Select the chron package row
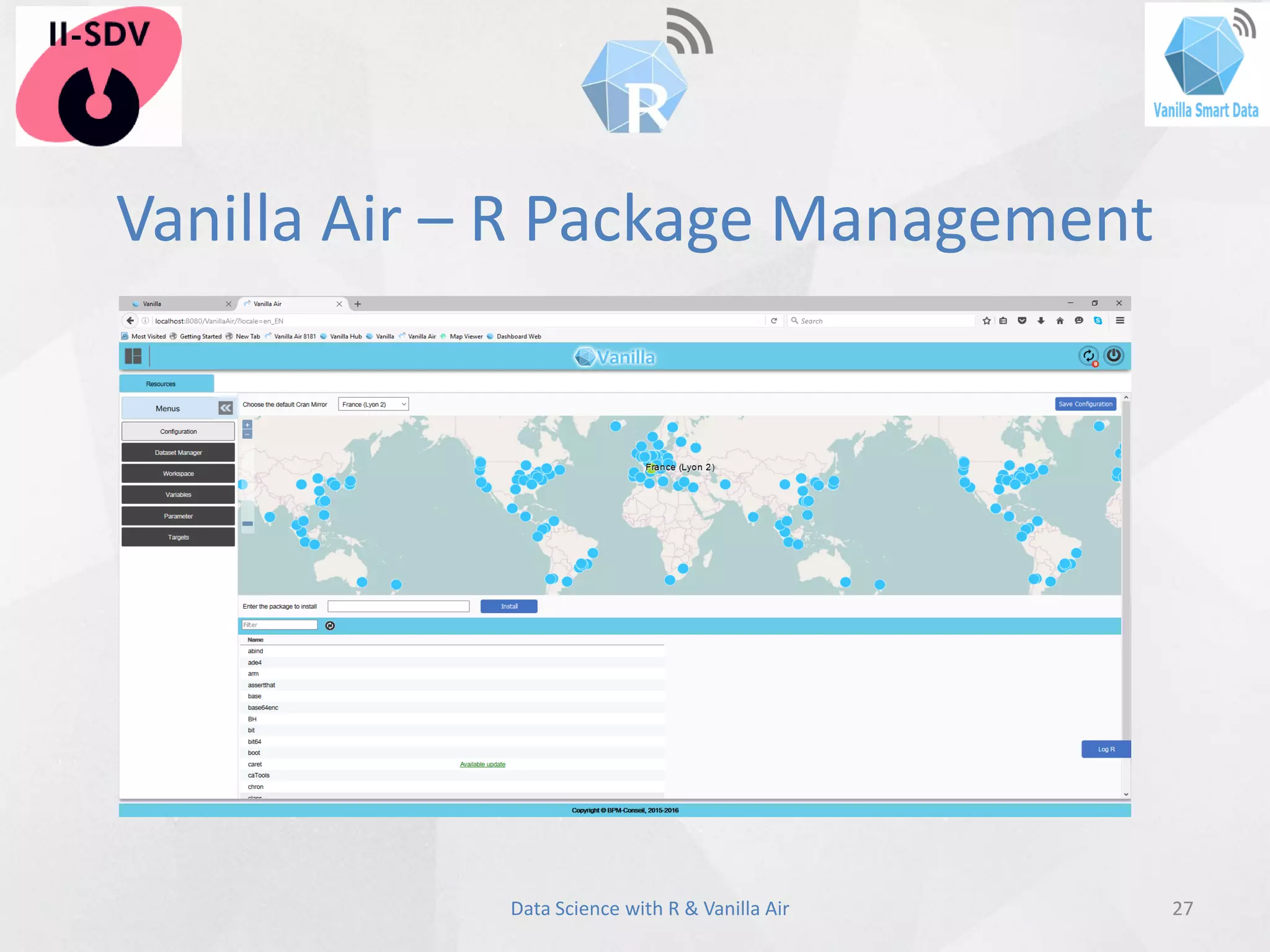 pyautogui.click(x=452, y=787)
